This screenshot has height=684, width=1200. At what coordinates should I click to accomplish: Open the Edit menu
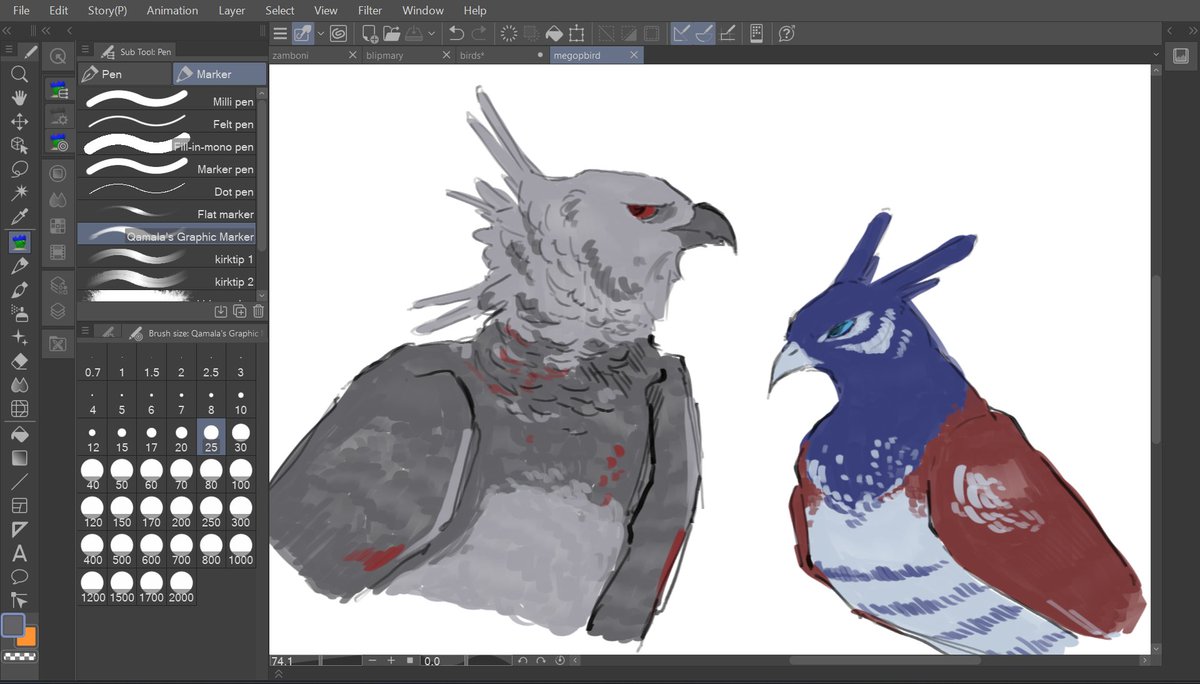[x=59, y=10]
